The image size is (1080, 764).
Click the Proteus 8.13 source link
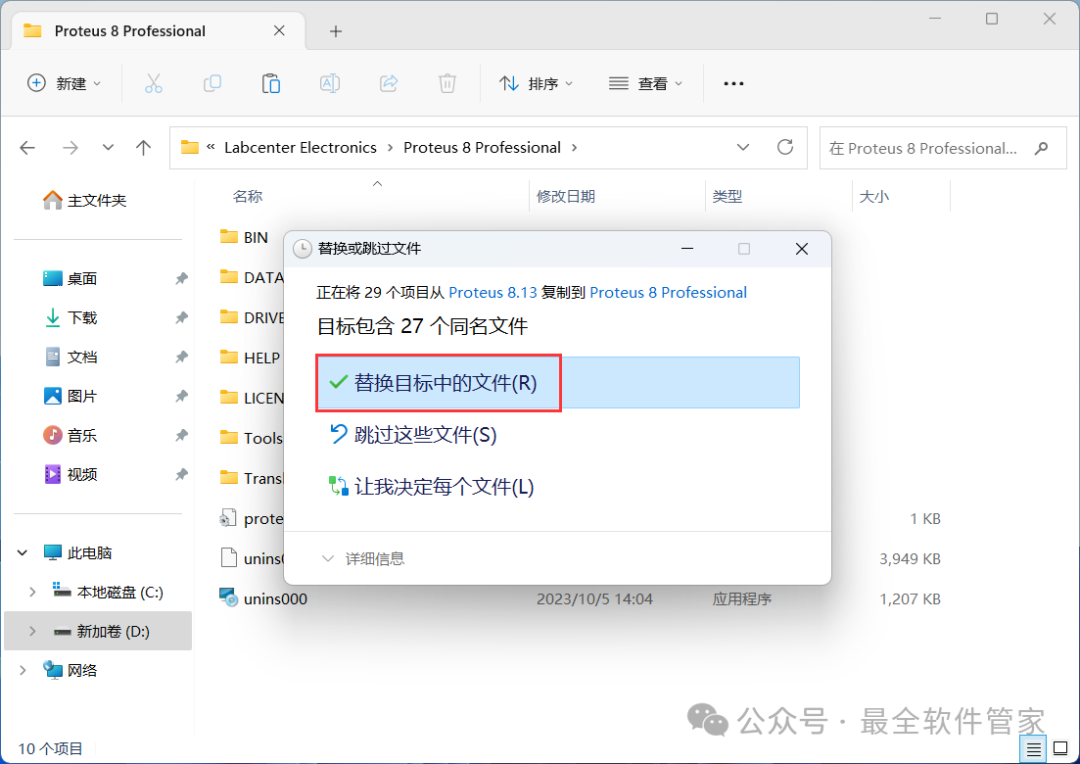pos(492,293)
